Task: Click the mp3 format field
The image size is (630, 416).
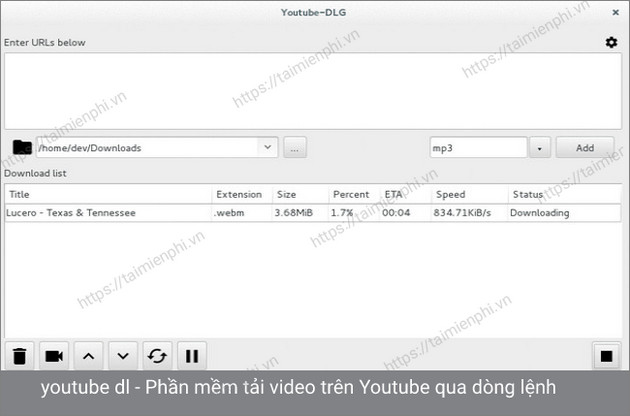Action: point(478,148)
